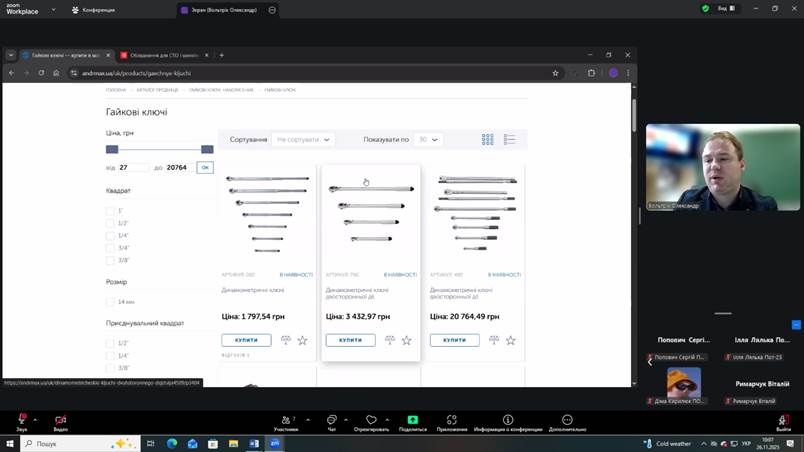Add 1 797,54 грн product to favorites star
This screenshot has height=452, width=804.
(302, 340)
